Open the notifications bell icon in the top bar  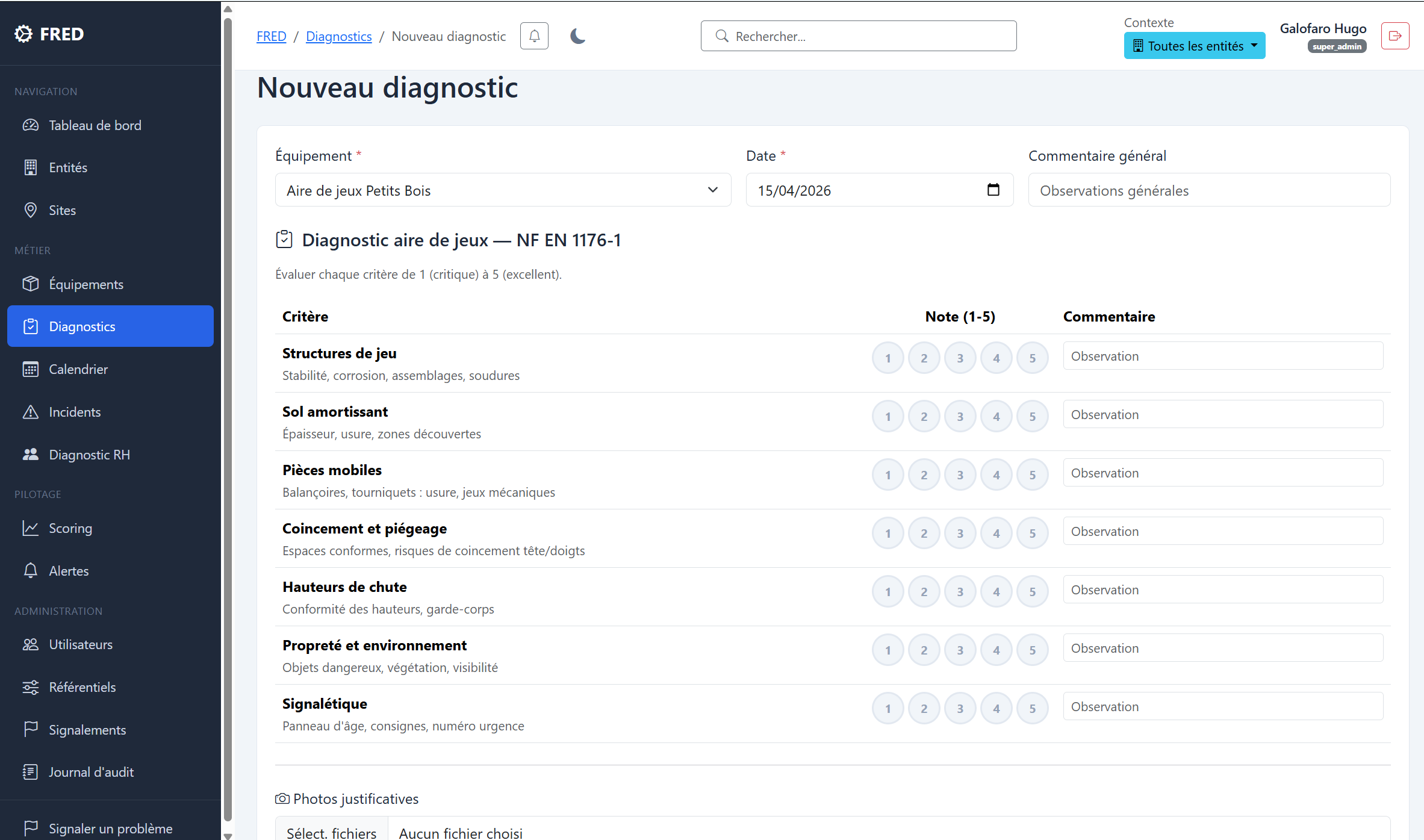[x=533, y=36]
